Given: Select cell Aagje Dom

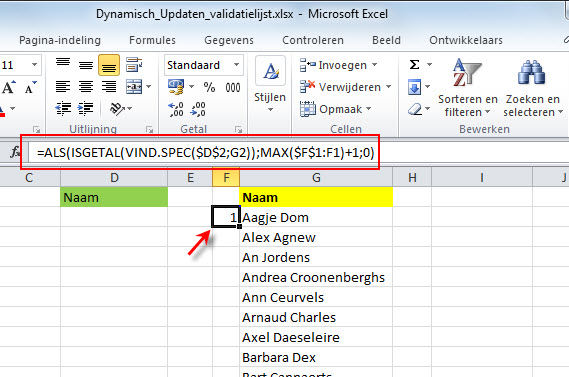Looking at the screenshot, I should [x=316, y=217].
